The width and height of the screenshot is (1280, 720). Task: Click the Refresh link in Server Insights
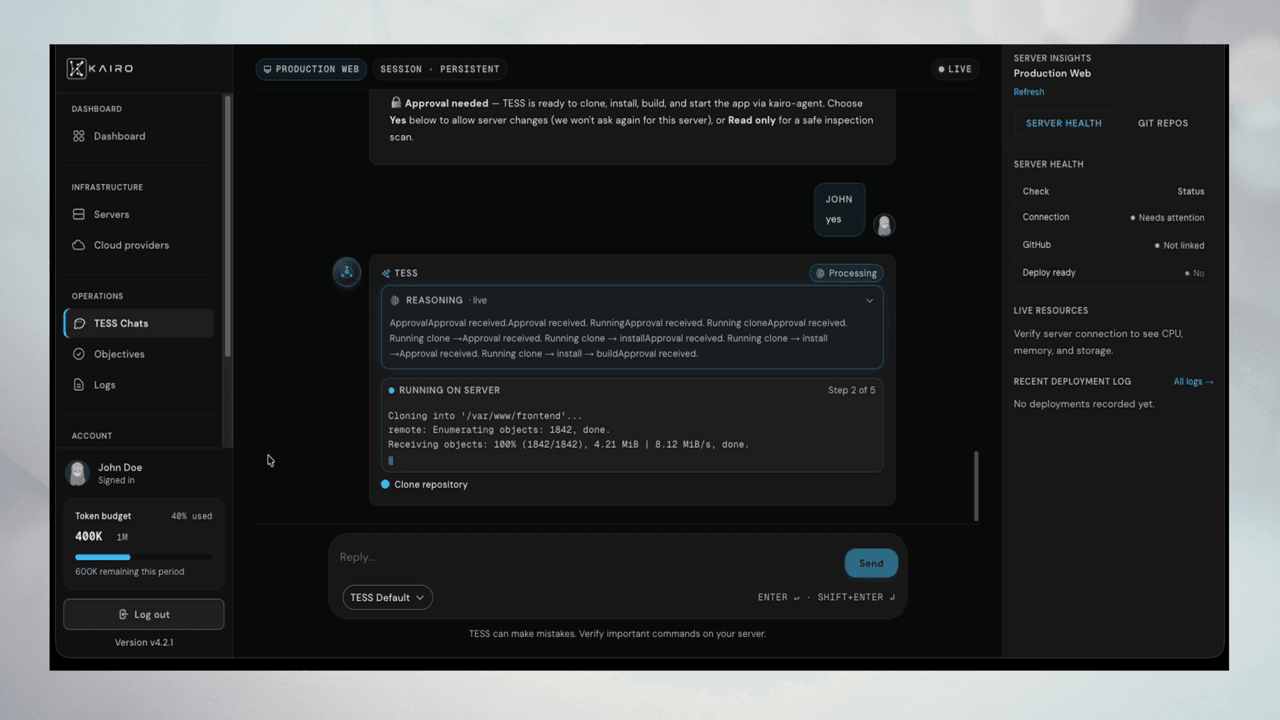pos(1029,92)
